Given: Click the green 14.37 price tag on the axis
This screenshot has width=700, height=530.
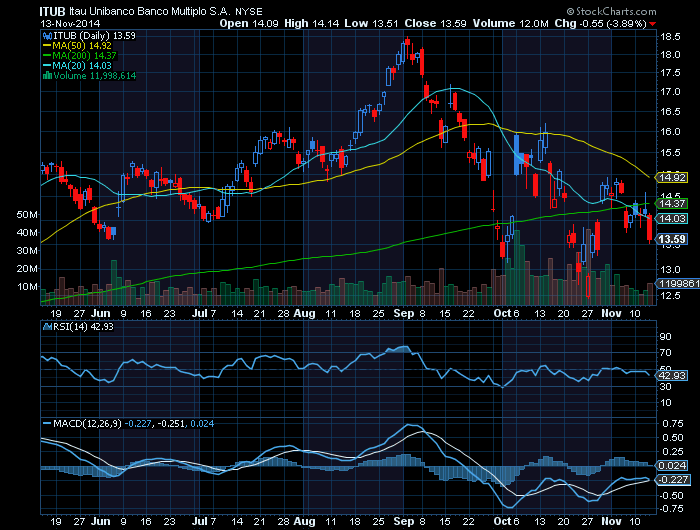Looking at the screenshot, I should (672, 204).
